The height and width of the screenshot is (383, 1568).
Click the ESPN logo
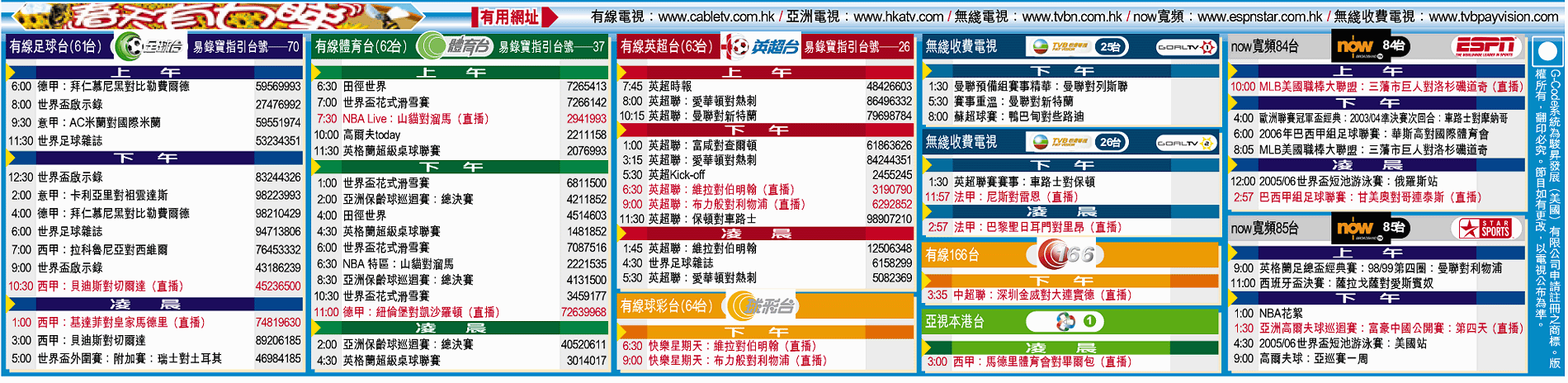point(1485,46)
